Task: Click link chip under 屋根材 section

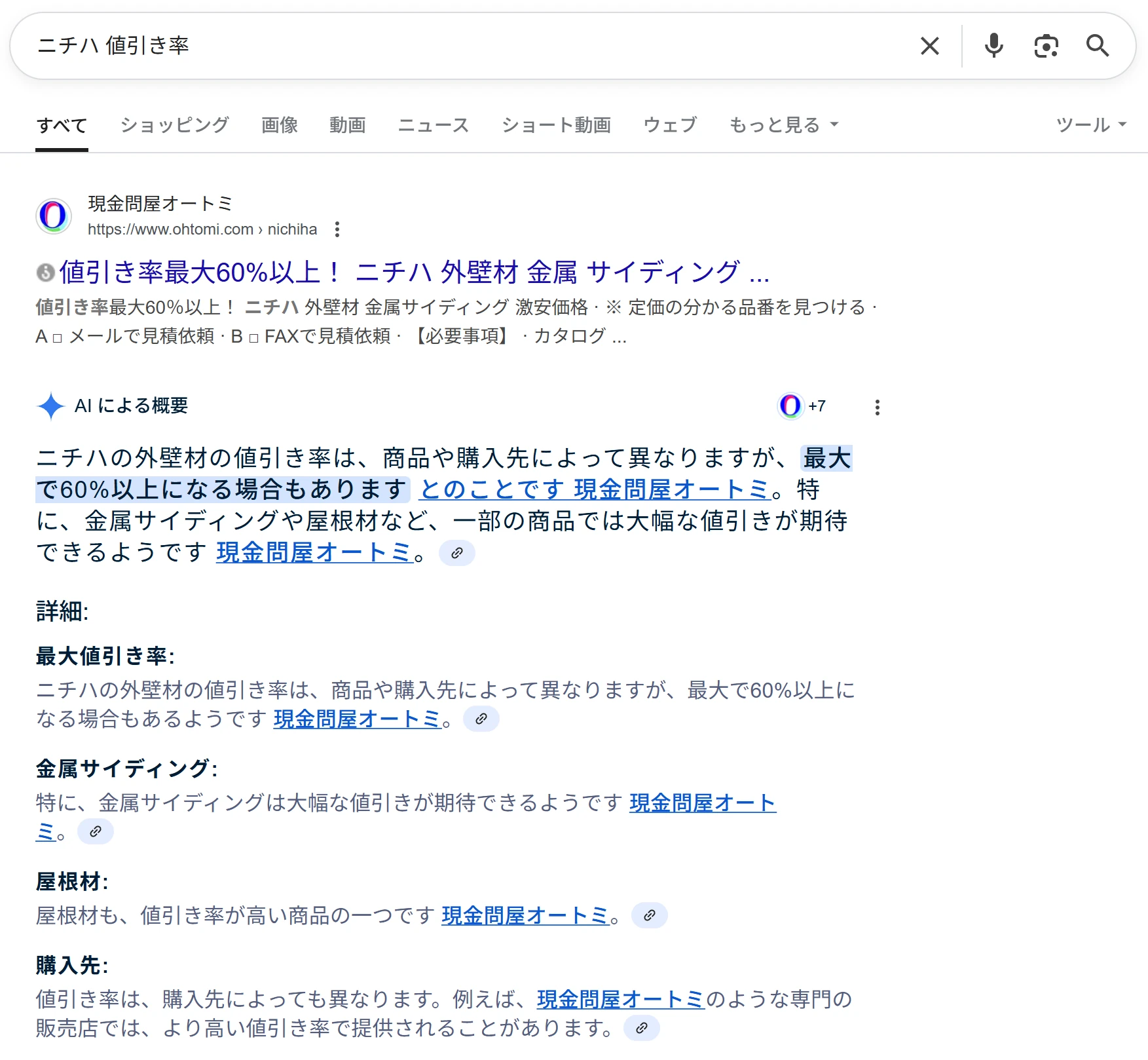Action: pyautogui.click(x=650, y=915)
